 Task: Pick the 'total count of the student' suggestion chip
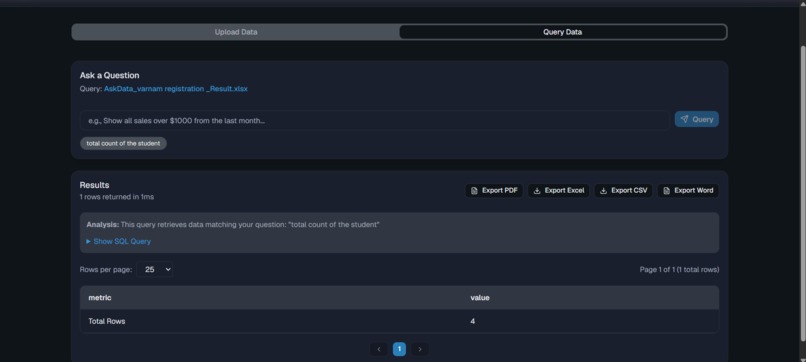click(x=123, y=143)
